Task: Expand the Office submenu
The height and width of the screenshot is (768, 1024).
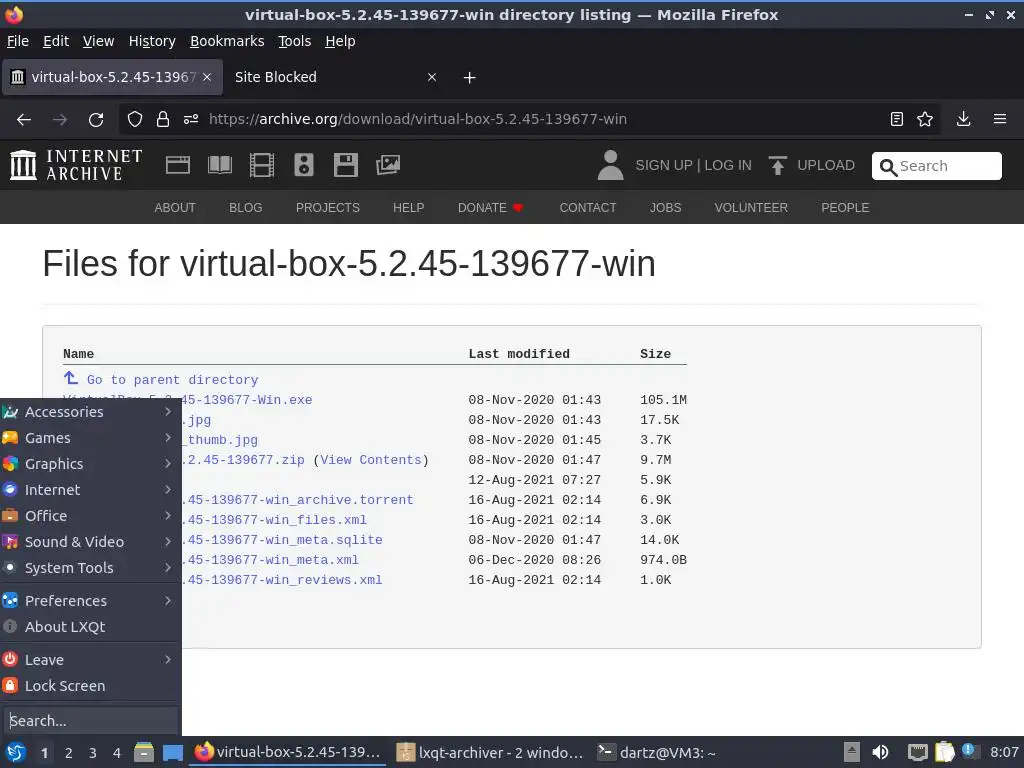Action: point(91,516)
